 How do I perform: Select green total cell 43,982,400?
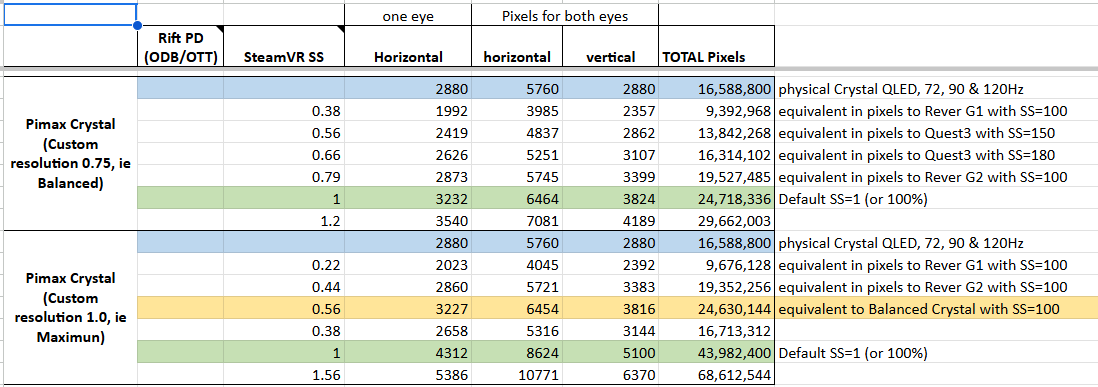point(716,353)
